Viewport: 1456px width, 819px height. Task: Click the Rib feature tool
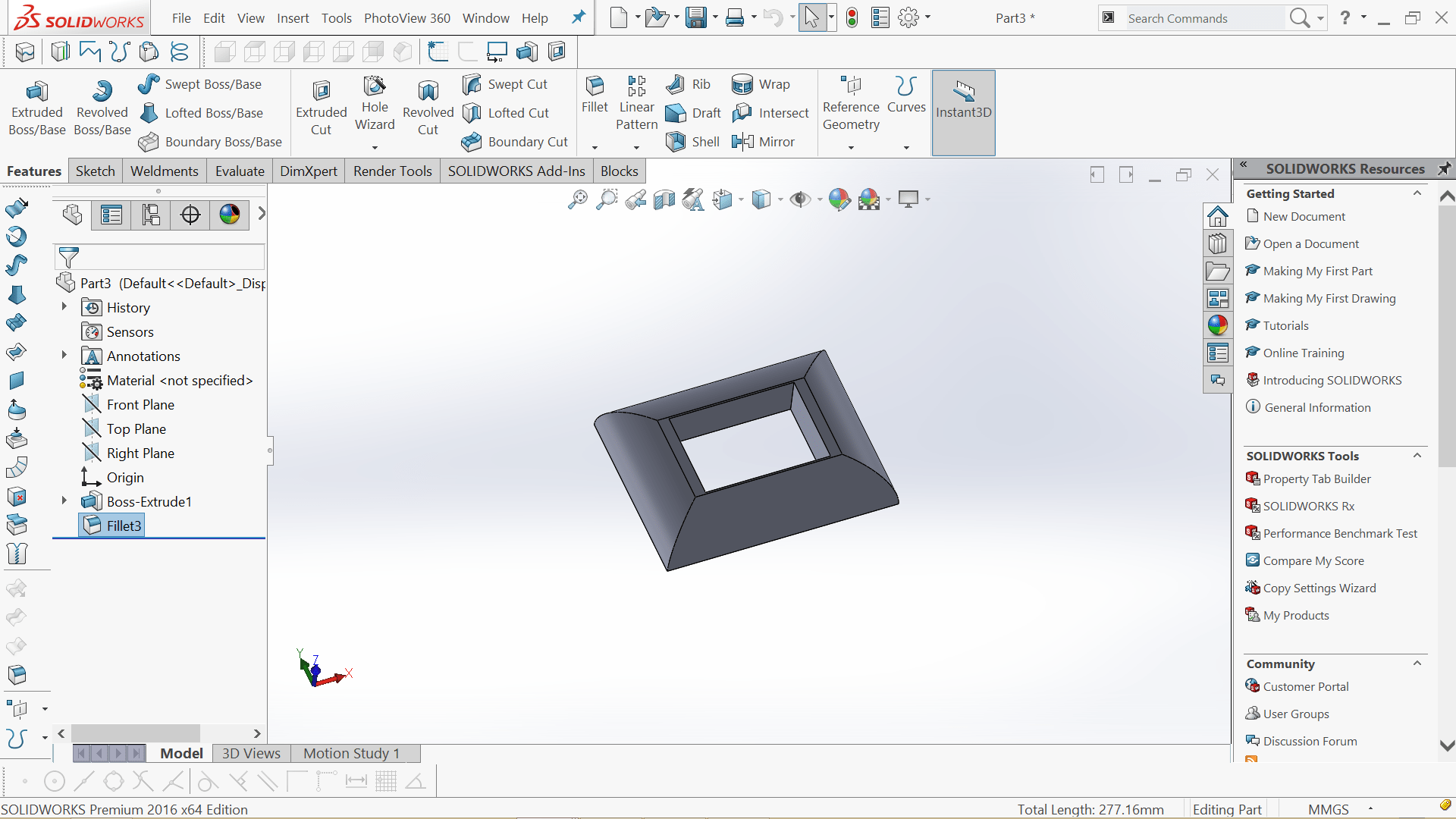(688, 84)
